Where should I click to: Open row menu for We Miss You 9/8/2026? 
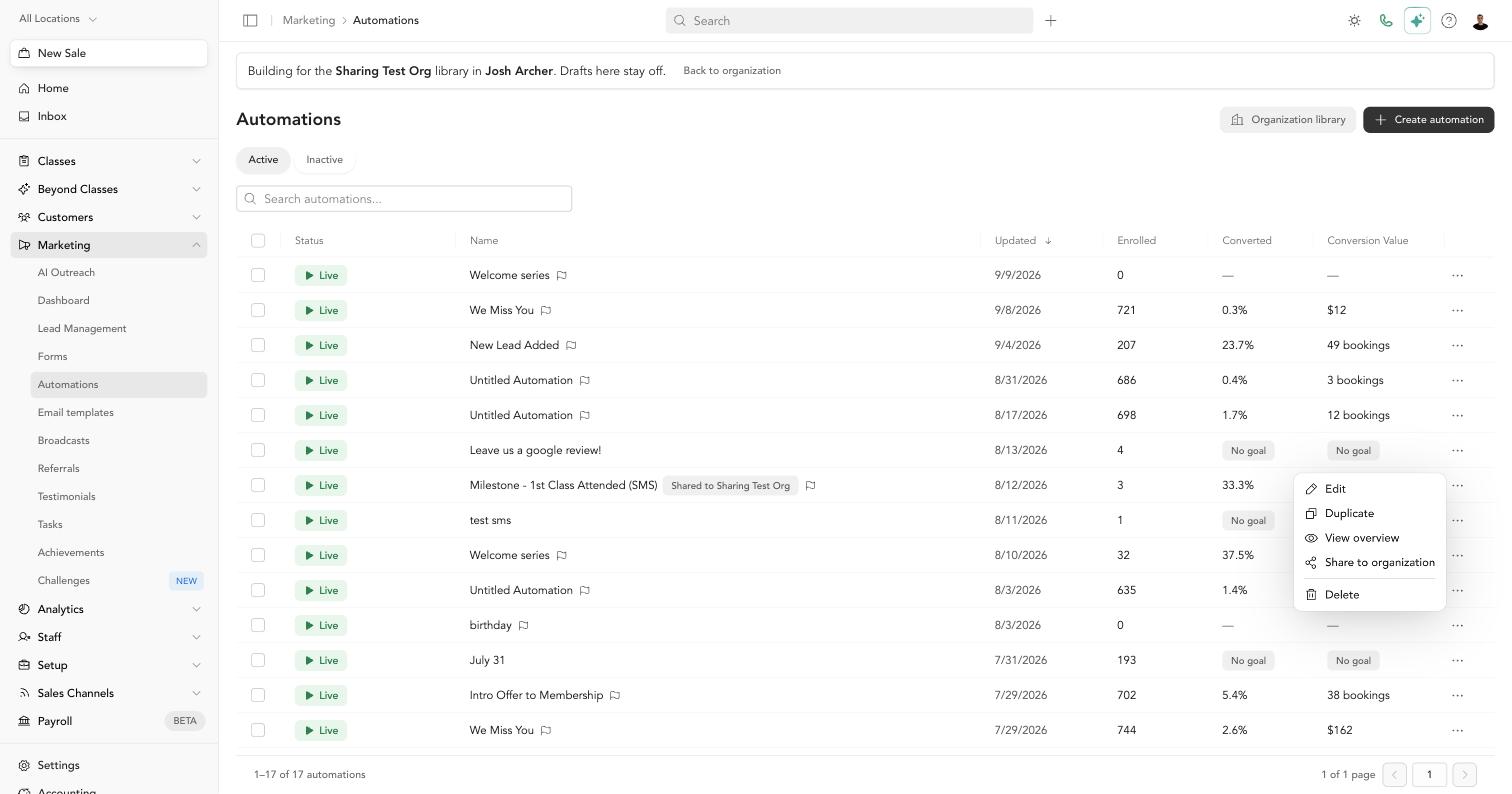point(1457,310)
